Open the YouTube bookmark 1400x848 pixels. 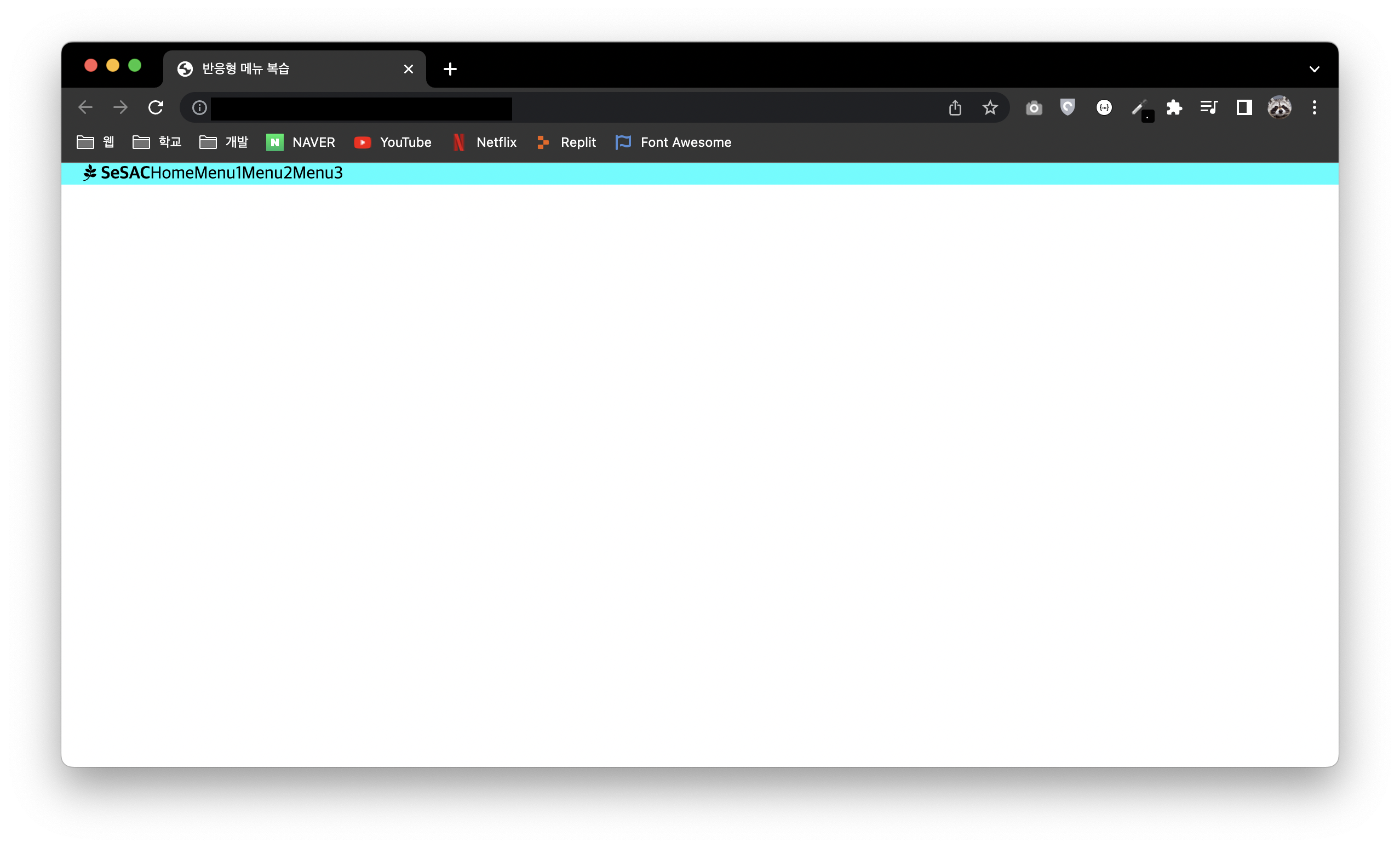pyautogui.click(x=393, y=142)
